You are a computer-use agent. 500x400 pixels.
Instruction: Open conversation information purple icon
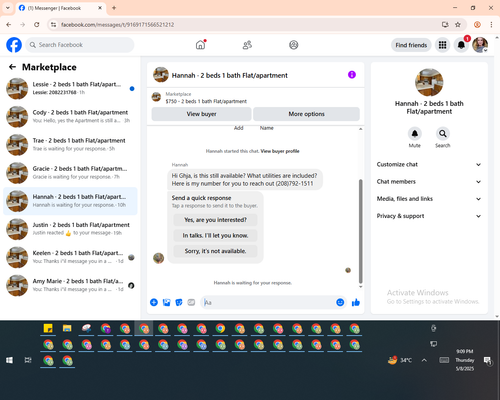[x=352, y=75]
